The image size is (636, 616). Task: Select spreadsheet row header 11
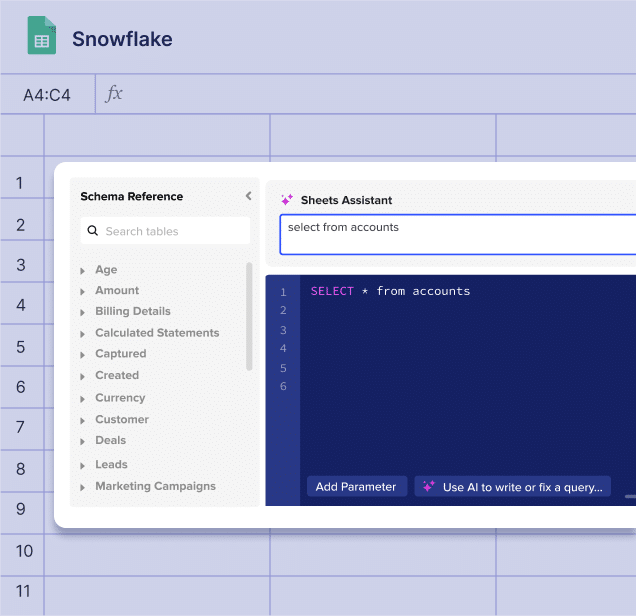23,591
